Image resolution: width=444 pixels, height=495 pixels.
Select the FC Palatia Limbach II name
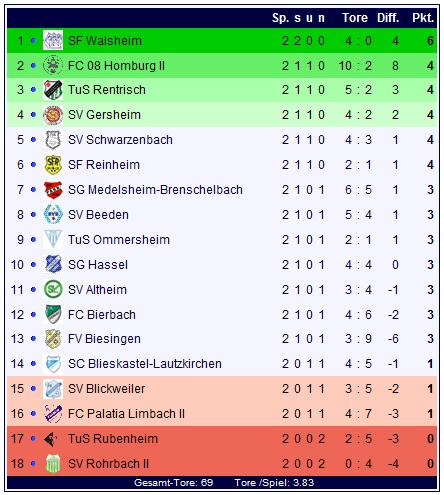(126, 414)
